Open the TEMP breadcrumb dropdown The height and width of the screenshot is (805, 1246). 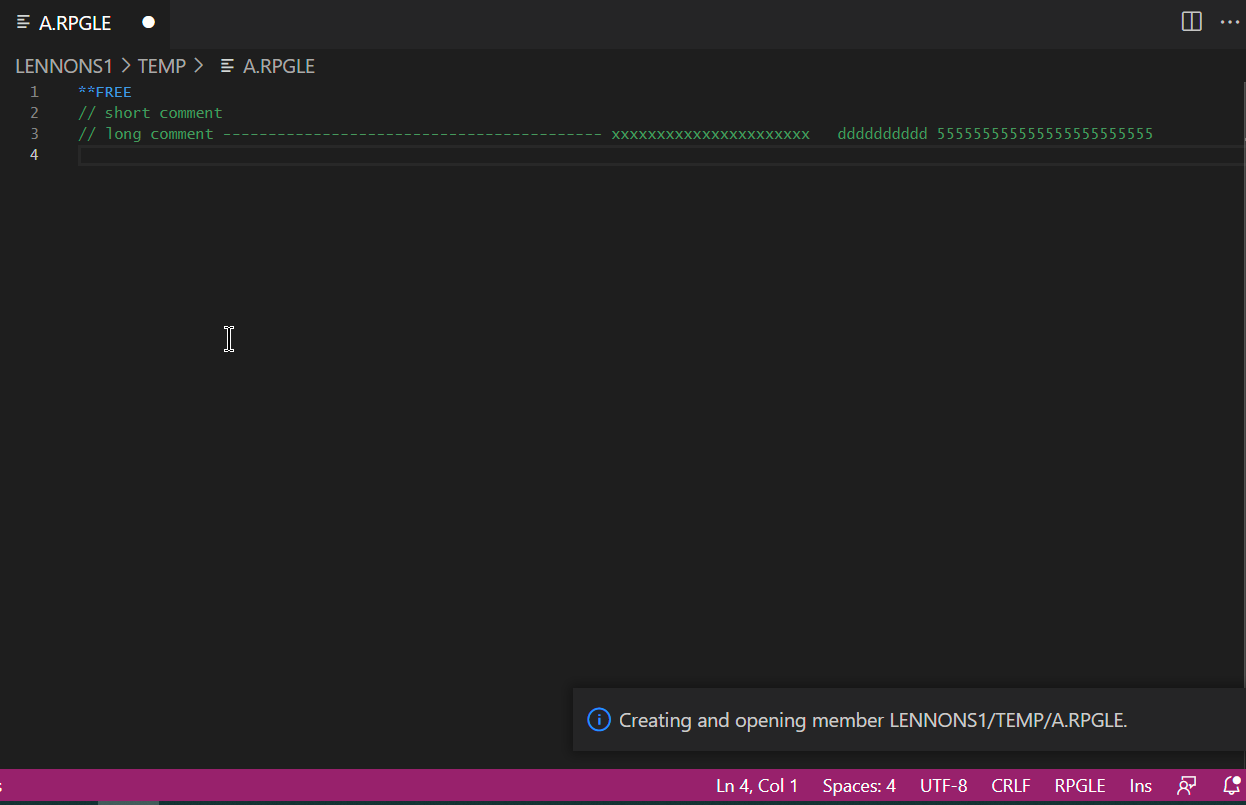(x=162, y=65)
